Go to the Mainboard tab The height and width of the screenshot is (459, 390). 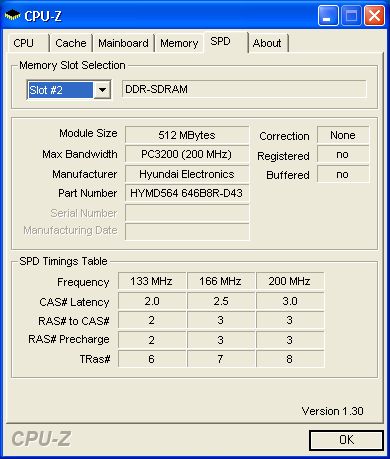[x=123, y=43]
